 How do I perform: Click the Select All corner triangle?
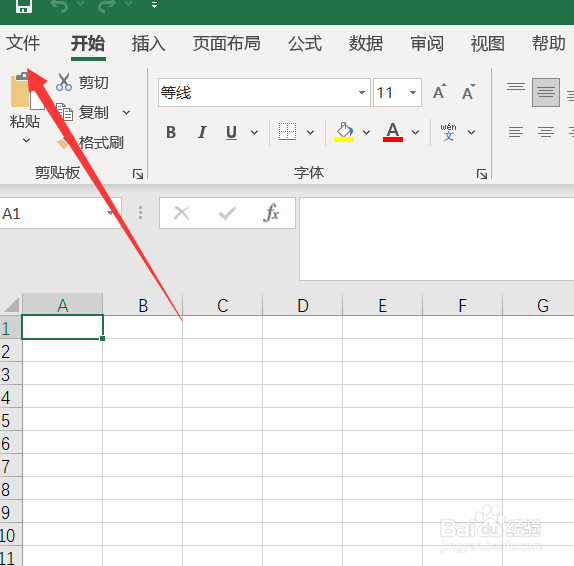(x=11, y=305)
